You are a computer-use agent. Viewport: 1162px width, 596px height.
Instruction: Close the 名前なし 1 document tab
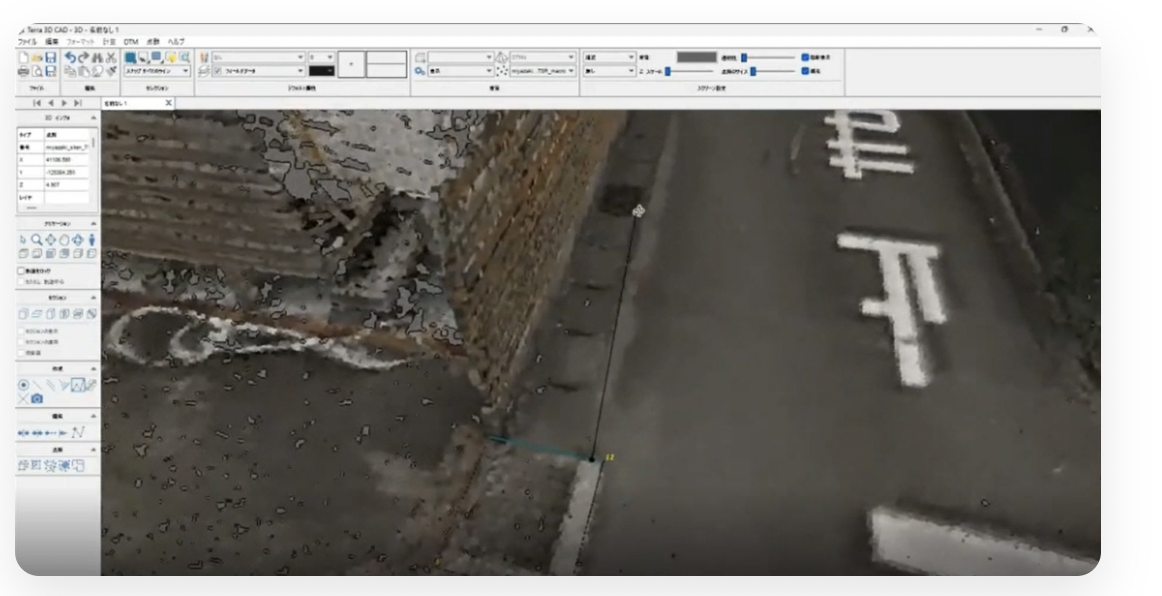(x=168, y=103)
